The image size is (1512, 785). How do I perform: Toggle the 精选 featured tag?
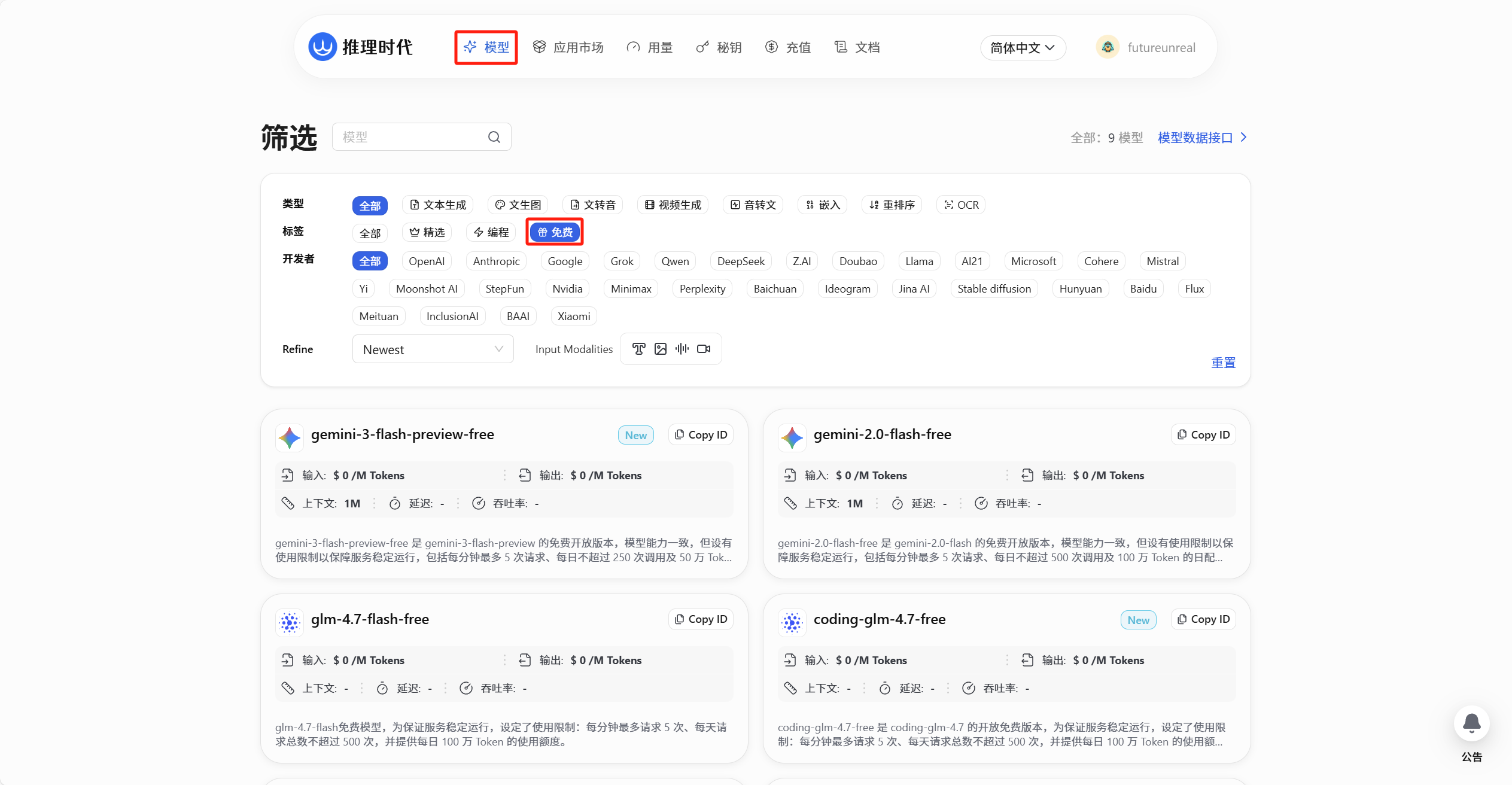pos(427,233)
